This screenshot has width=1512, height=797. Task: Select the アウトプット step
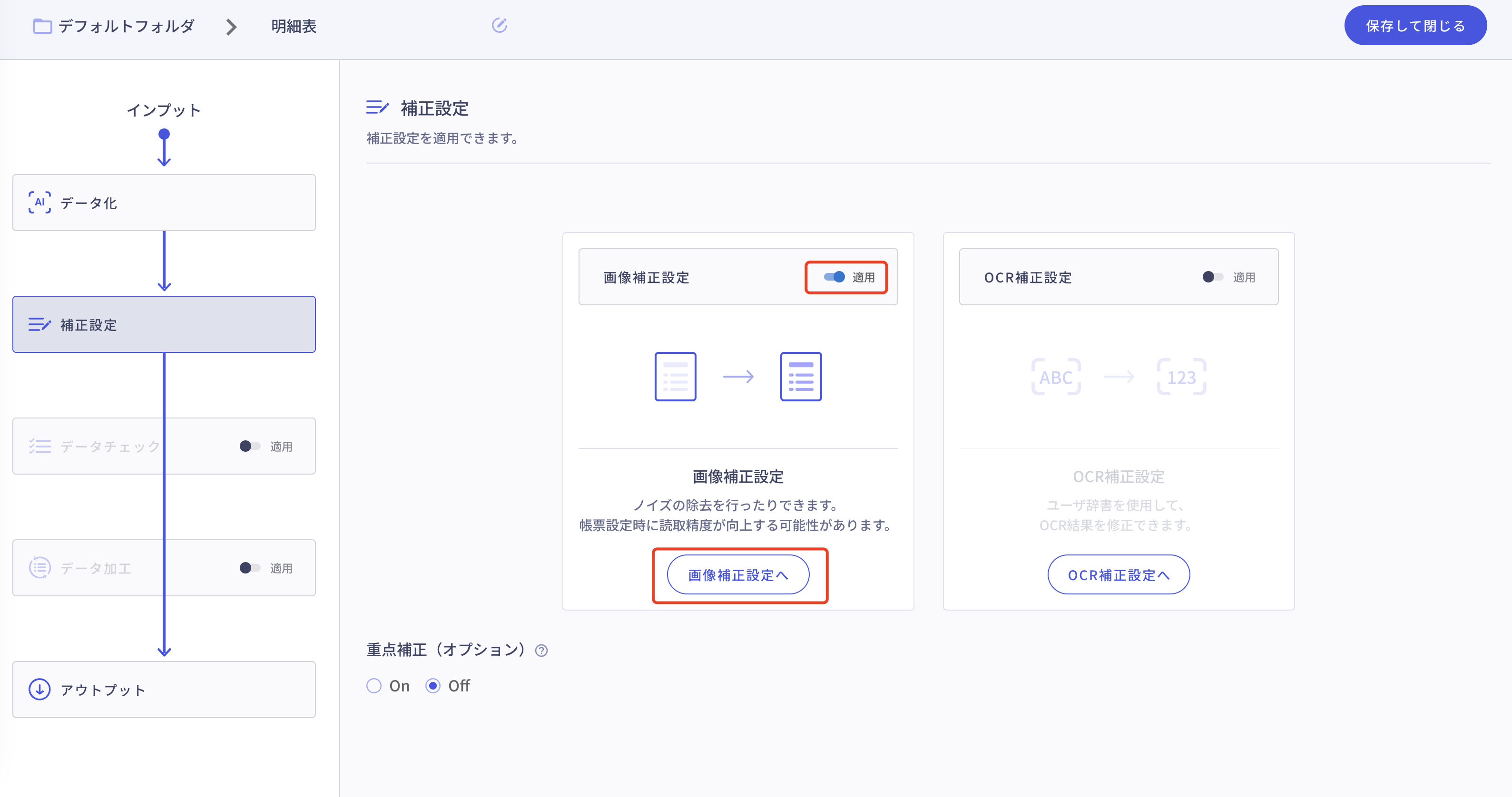[x=164, y=690]
